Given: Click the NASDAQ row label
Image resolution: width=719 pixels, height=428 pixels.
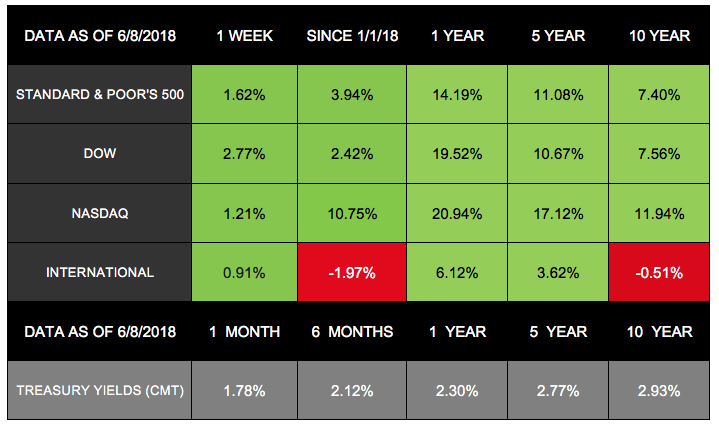Looking at the screenshot, I should click(x=98, y=212).
